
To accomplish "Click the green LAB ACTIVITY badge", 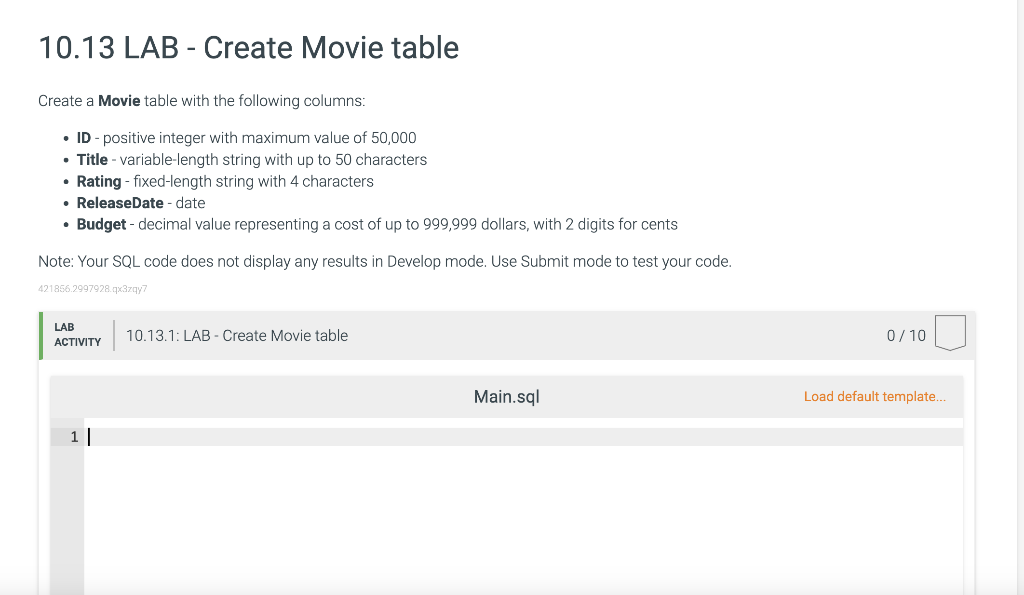I will pyautogui.click(x=78, y=335).
